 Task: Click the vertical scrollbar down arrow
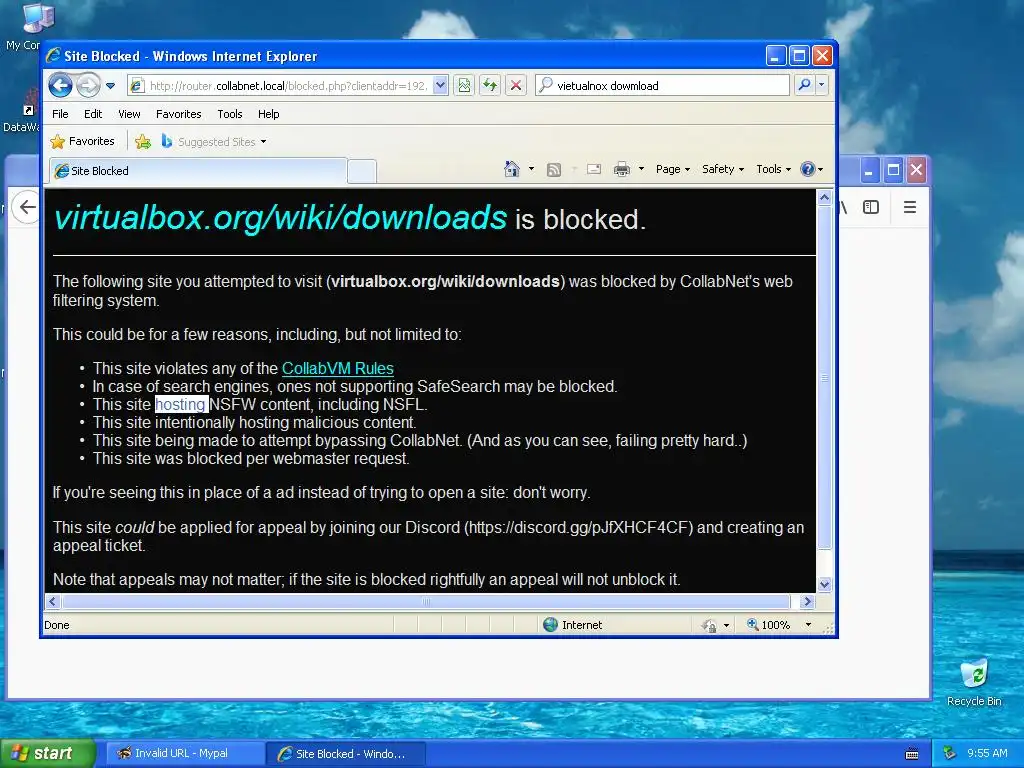tap(824, 584)
